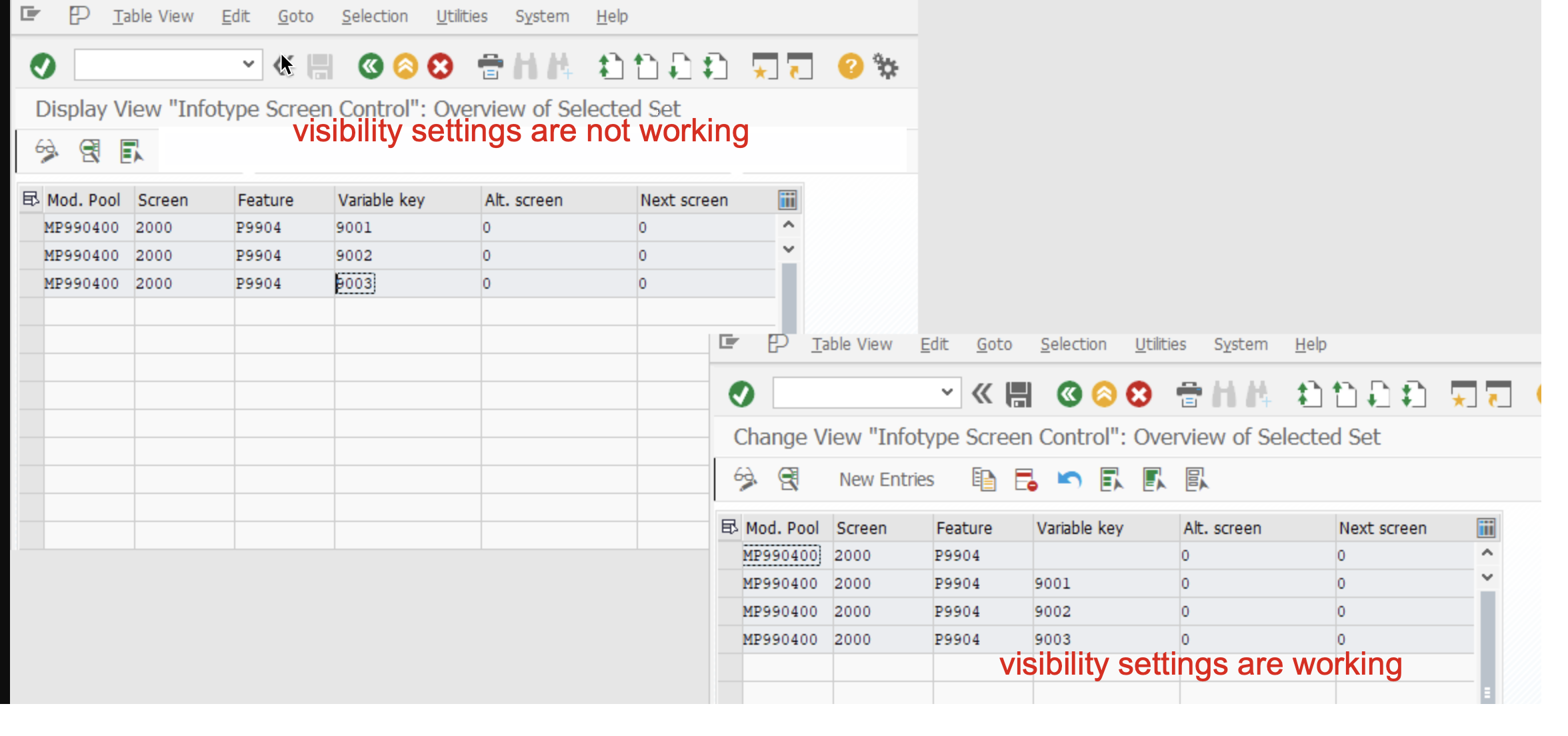
Task: Click Customize Local Layout gear icon
Action: click(x=886, y=66)
